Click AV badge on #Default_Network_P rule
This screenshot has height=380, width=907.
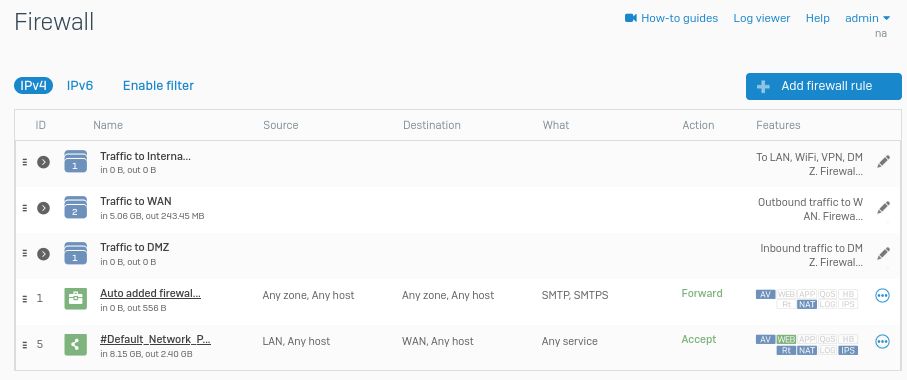click(765, 340)
